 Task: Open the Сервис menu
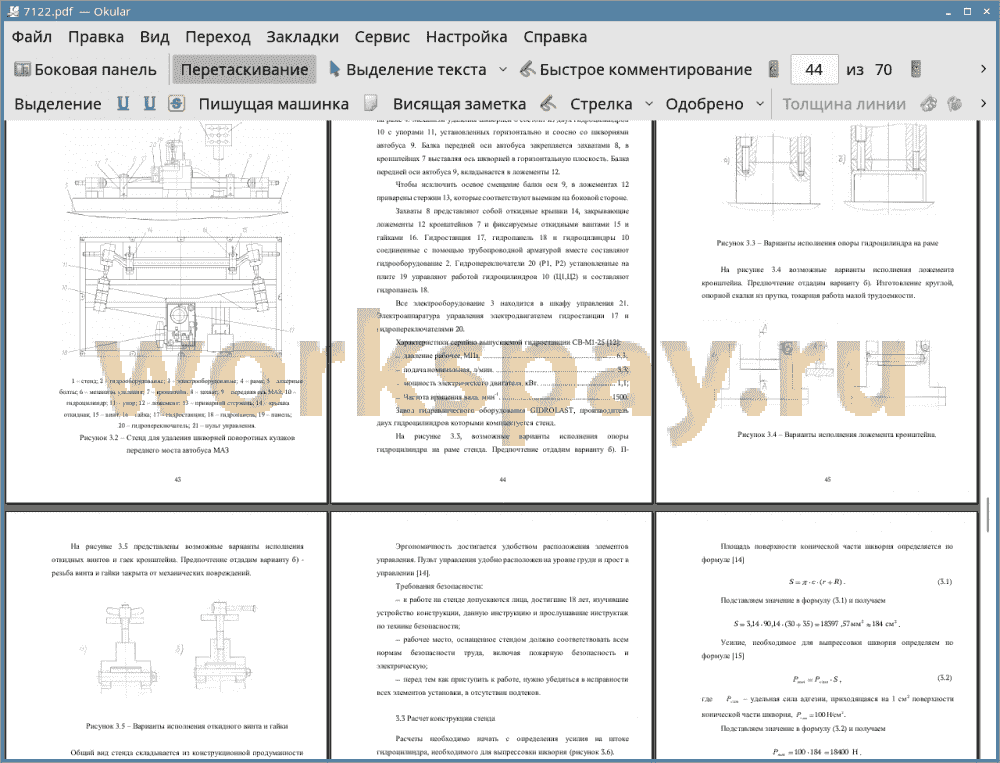tap(382, 37)
